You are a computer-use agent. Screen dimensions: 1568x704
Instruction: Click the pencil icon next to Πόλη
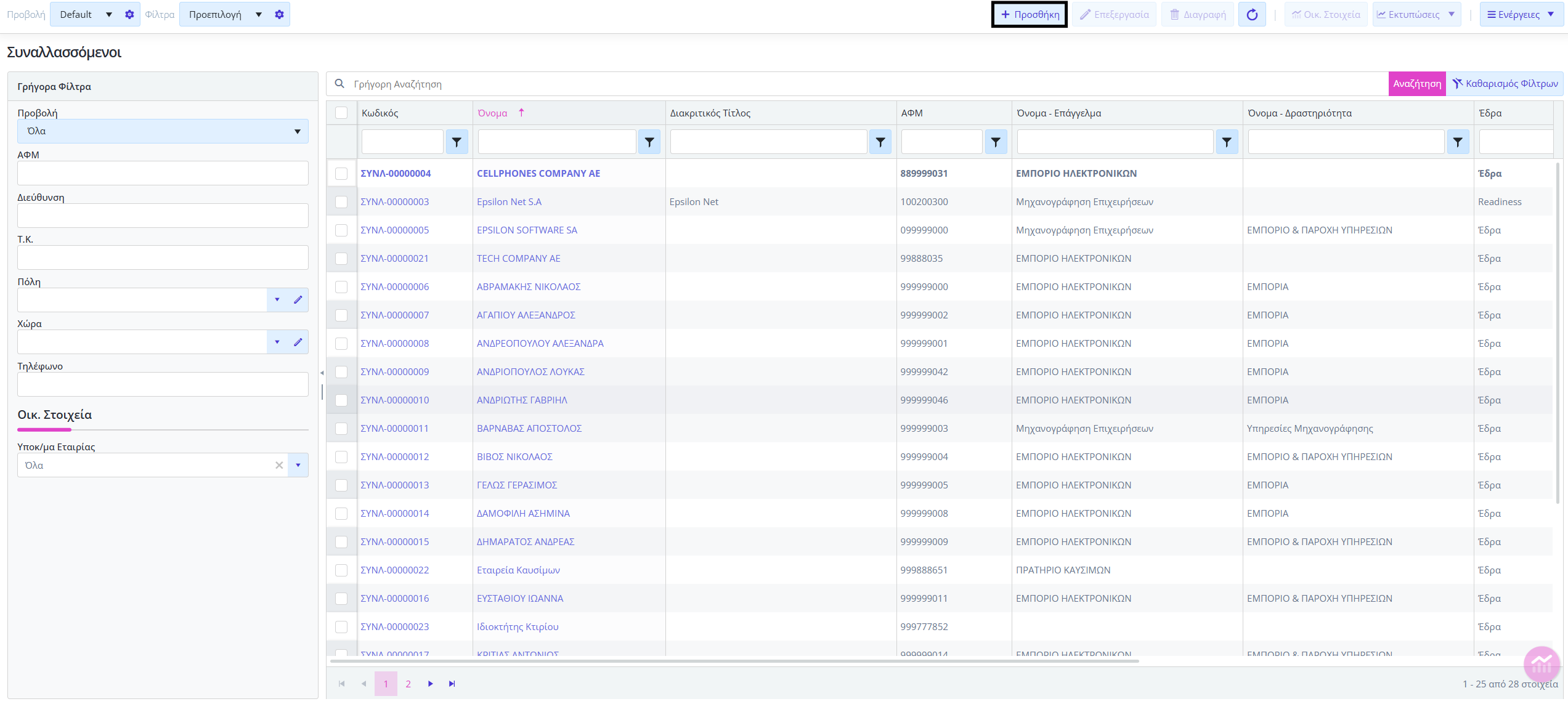298,300
